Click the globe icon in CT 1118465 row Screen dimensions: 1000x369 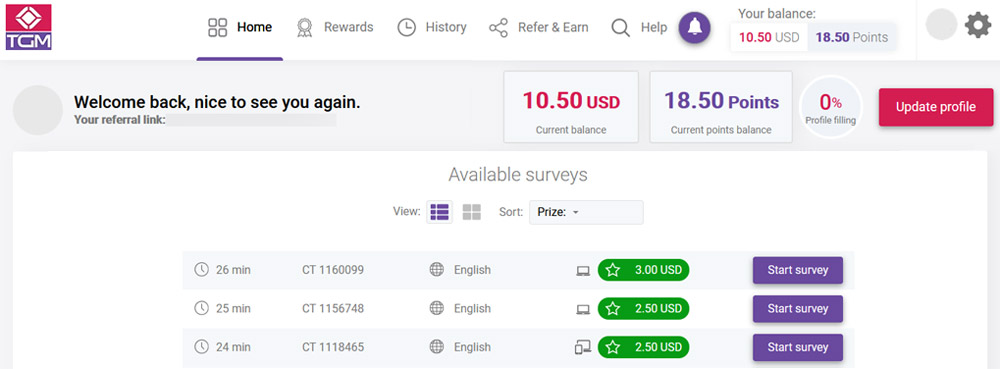[x=437, y=347]
